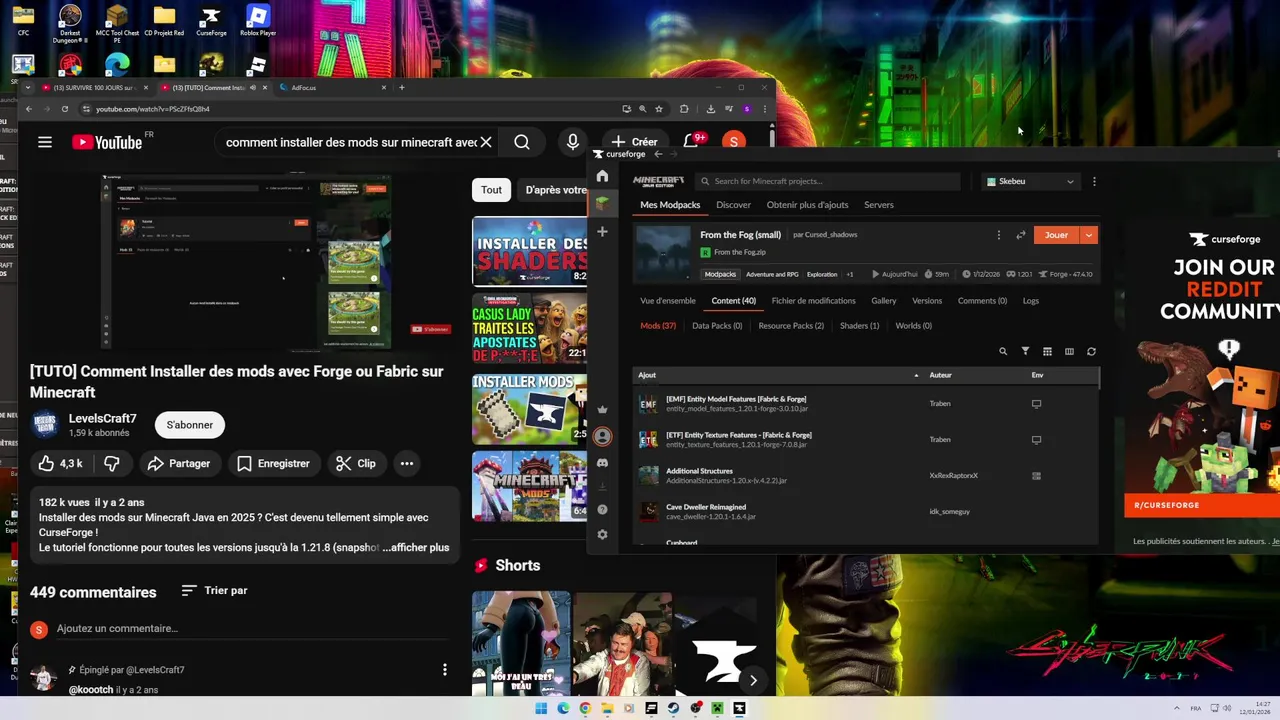Open the Skebeu profile dropdown in CurseForge
The height and width of the screenshot is (720, 1280).
[1030, 181]
